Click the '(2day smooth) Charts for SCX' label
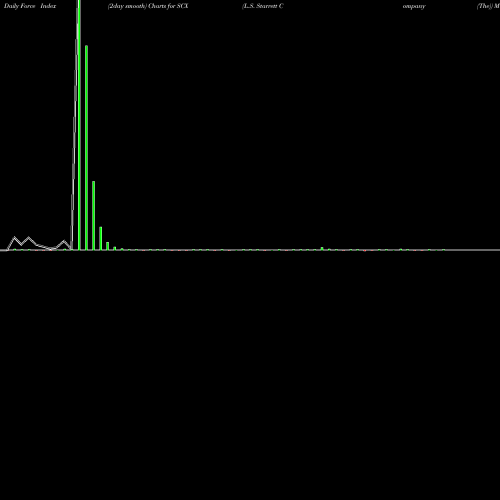Image resolution: width=500 pixels, height=500 pixels. (148, 6)
